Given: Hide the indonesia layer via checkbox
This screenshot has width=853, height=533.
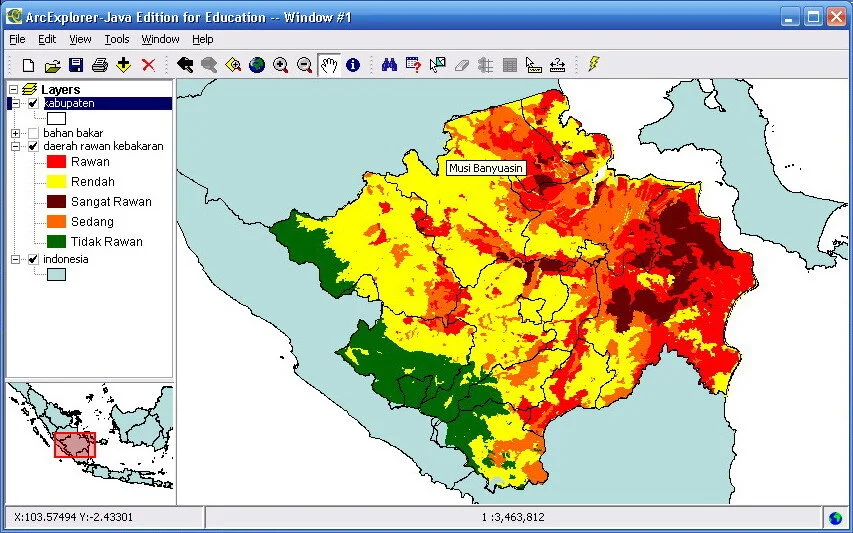Looking at the screenshot, I should click(x=33, y=259).
